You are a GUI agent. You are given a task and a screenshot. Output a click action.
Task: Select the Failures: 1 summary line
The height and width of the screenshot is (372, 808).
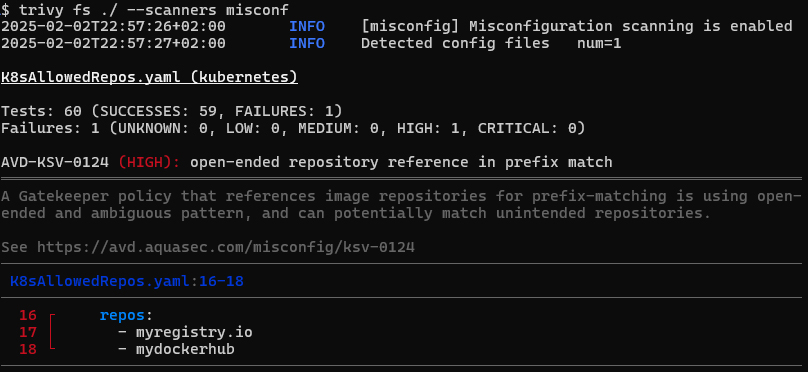click(x=293, y=128)
